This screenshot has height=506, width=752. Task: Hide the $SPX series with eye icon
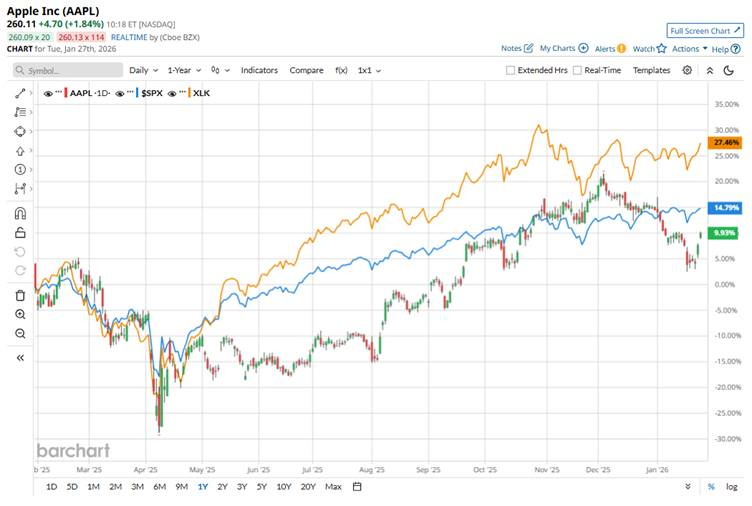click(x=120, y=92)
